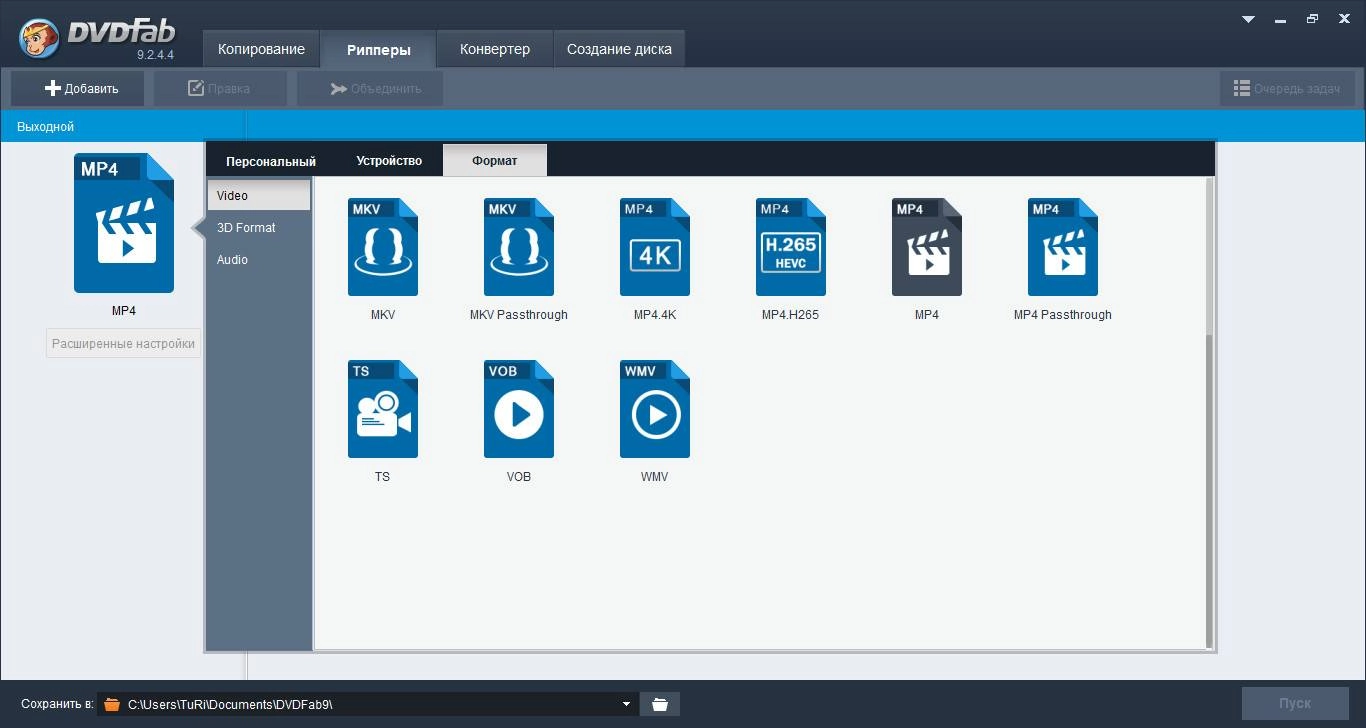
Task: Select the TS format icon
Action: [x=383, y=409]
